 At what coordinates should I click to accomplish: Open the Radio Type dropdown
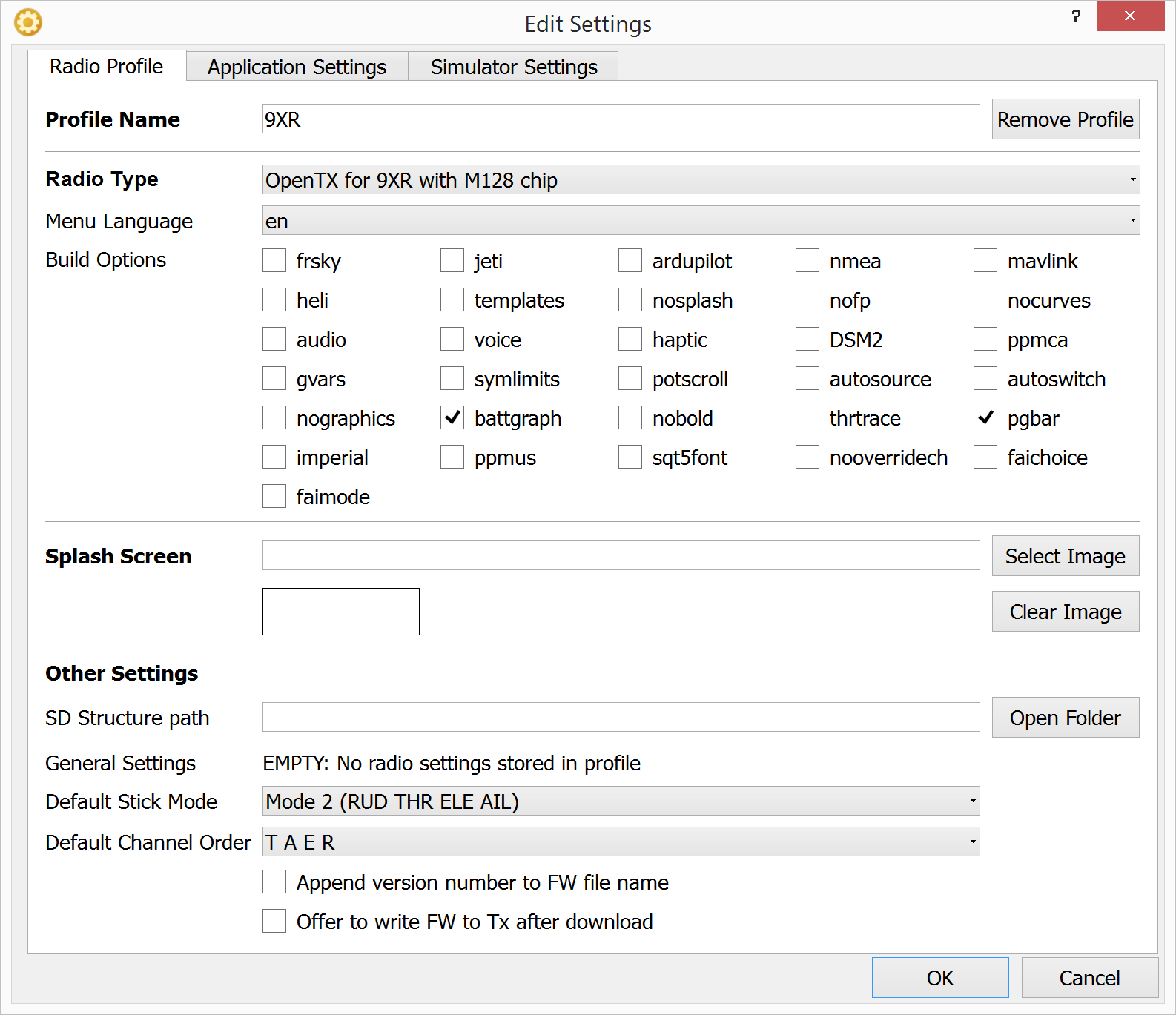point(701,179)
